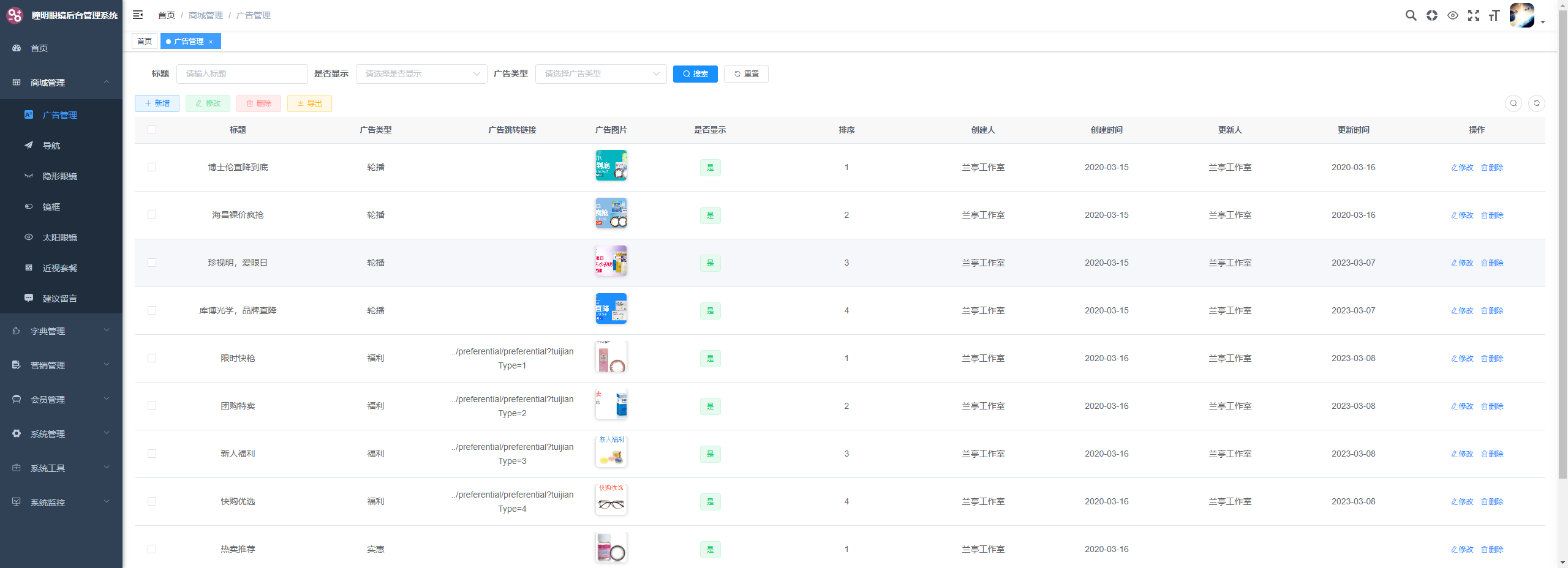Click 首页 in the breadcrumb
The width and height of the screenshot is (1568, 568).
pos(167,15)
